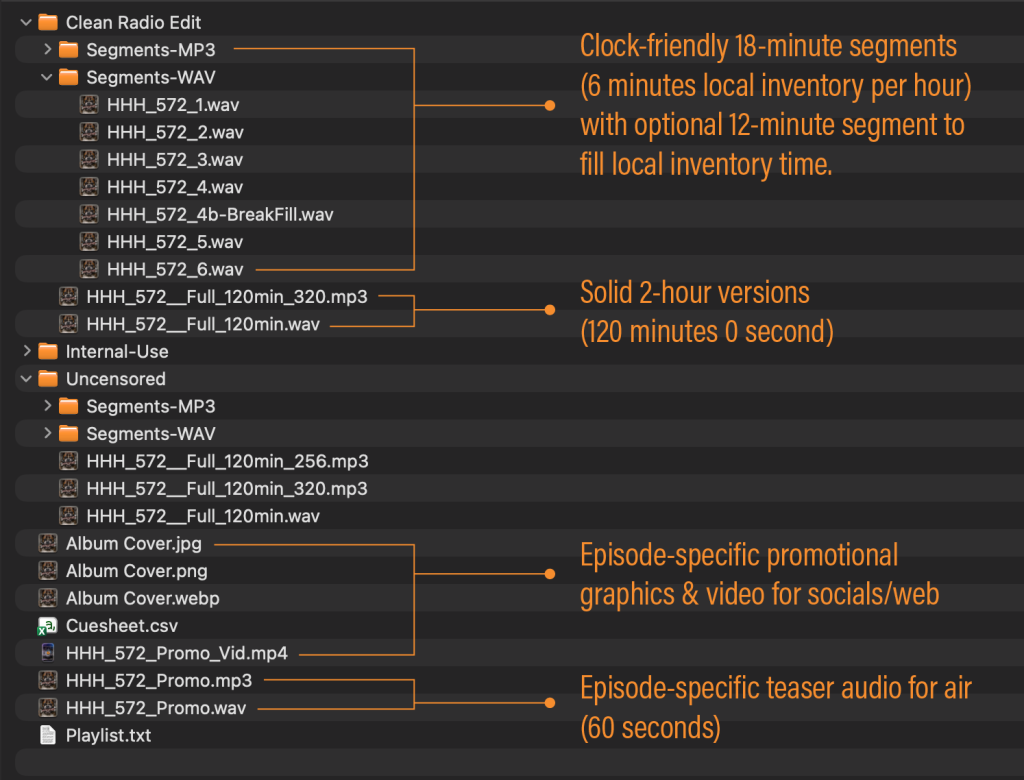
Task: Click the HHH_572_Promo.mp3 file icon
Action: click(x=48, y=681)
